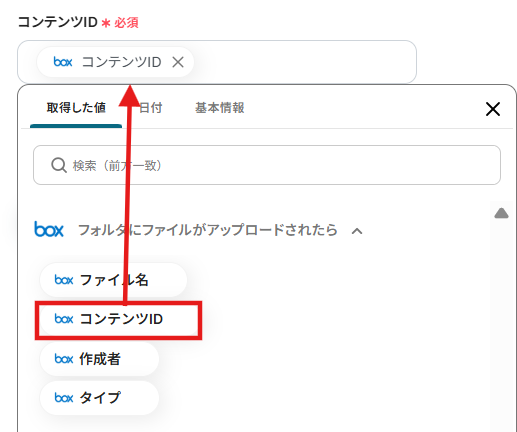The height and width of the screenshot is (432, 517).
Task: Click inside the コンテンツID input field
Action: pos(217,62)
